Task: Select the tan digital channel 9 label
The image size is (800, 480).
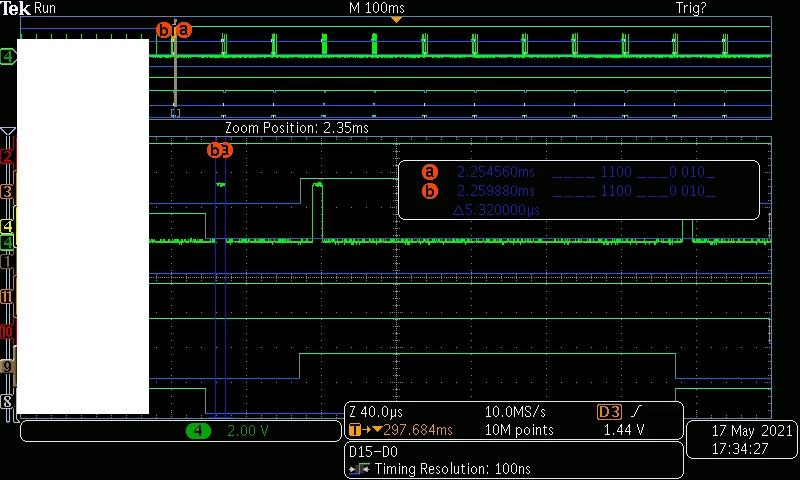Action: 7,366
